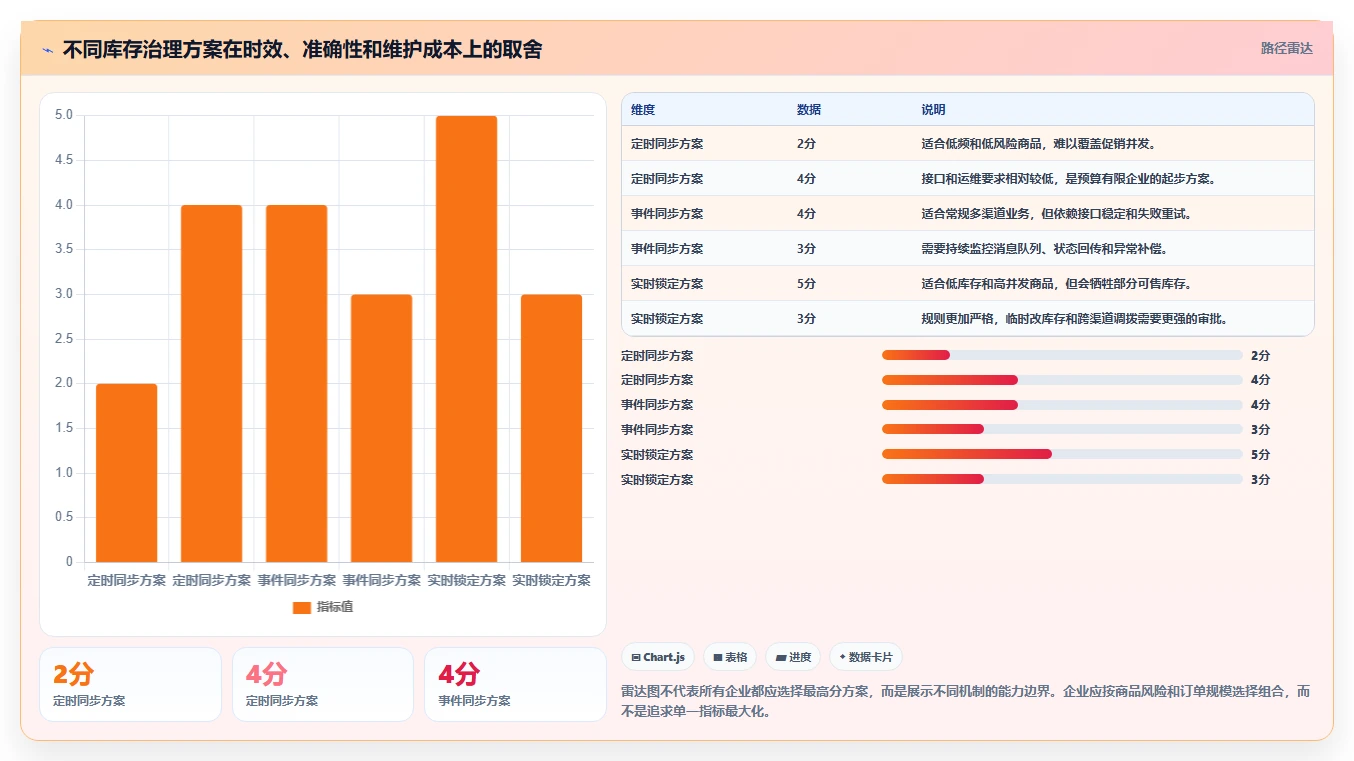Click the 事件同步方案 progress bar showing 3分

pyautogui.click(x=1062, y=429)
